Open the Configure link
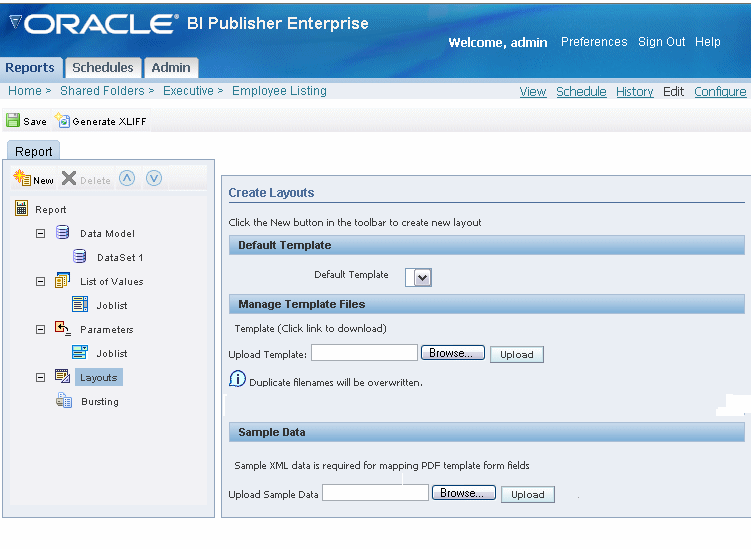 click(x=720, y=92)
